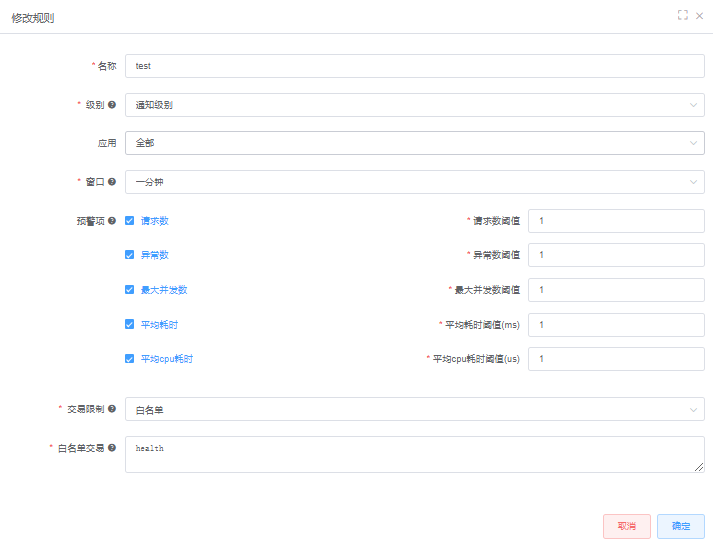The width and height of the screenshot is (713, 548).
Task: Click the 确定 button
Action: click(681, 526)
